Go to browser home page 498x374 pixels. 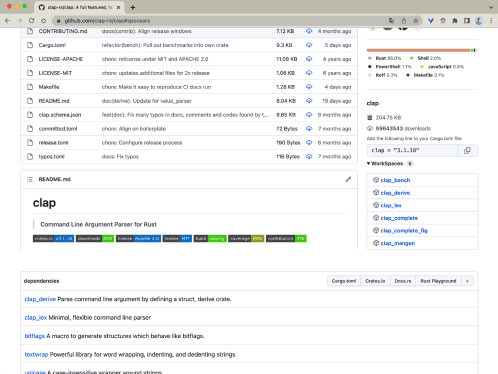click(x=43, y=21)
